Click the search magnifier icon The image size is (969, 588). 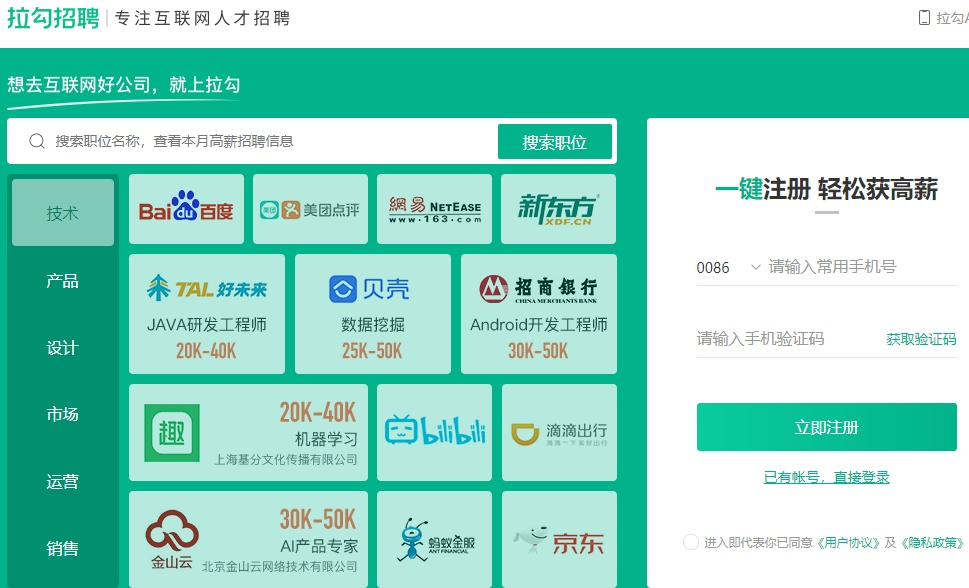[37, 141]
